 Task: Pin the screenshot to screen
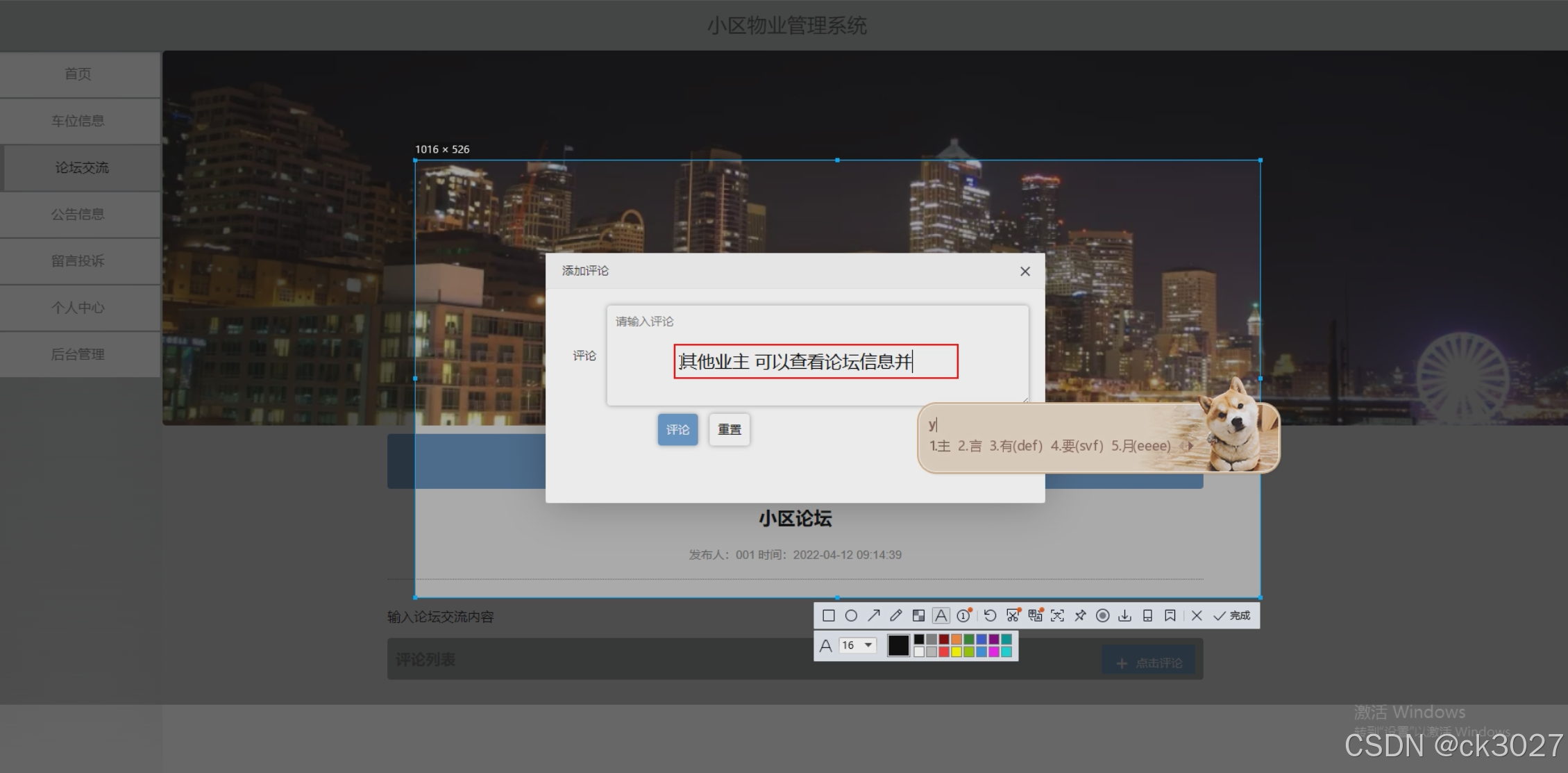pos(1080,615)
